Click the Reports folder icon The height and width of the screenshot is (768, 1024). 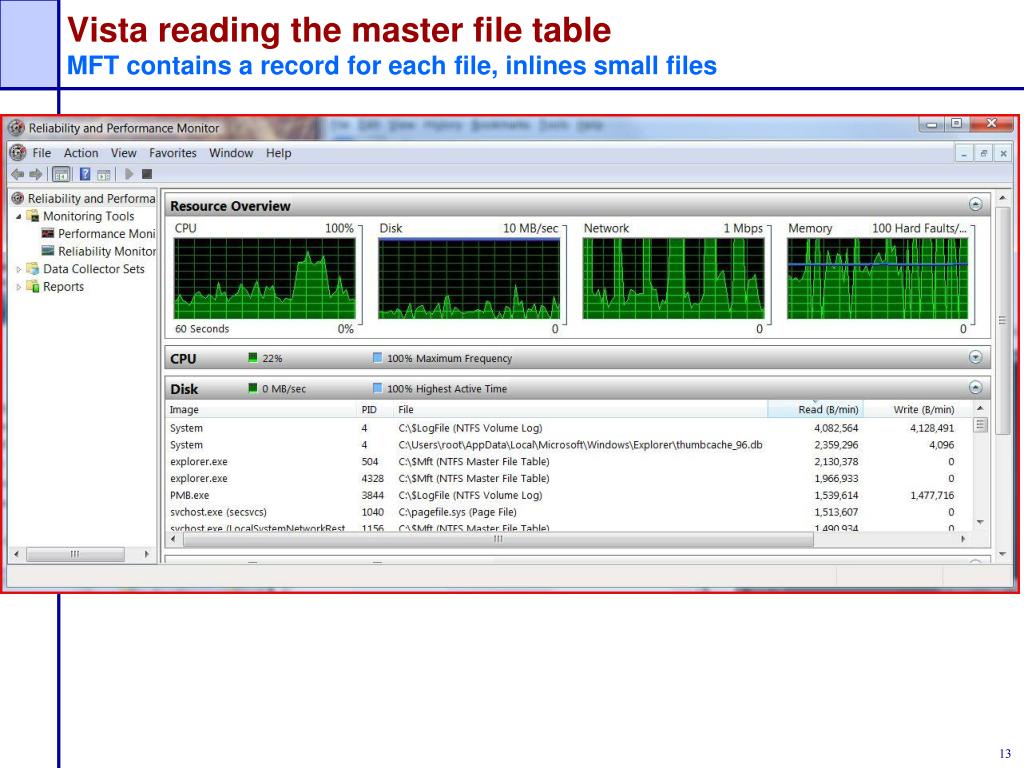(x=33, y=286)
